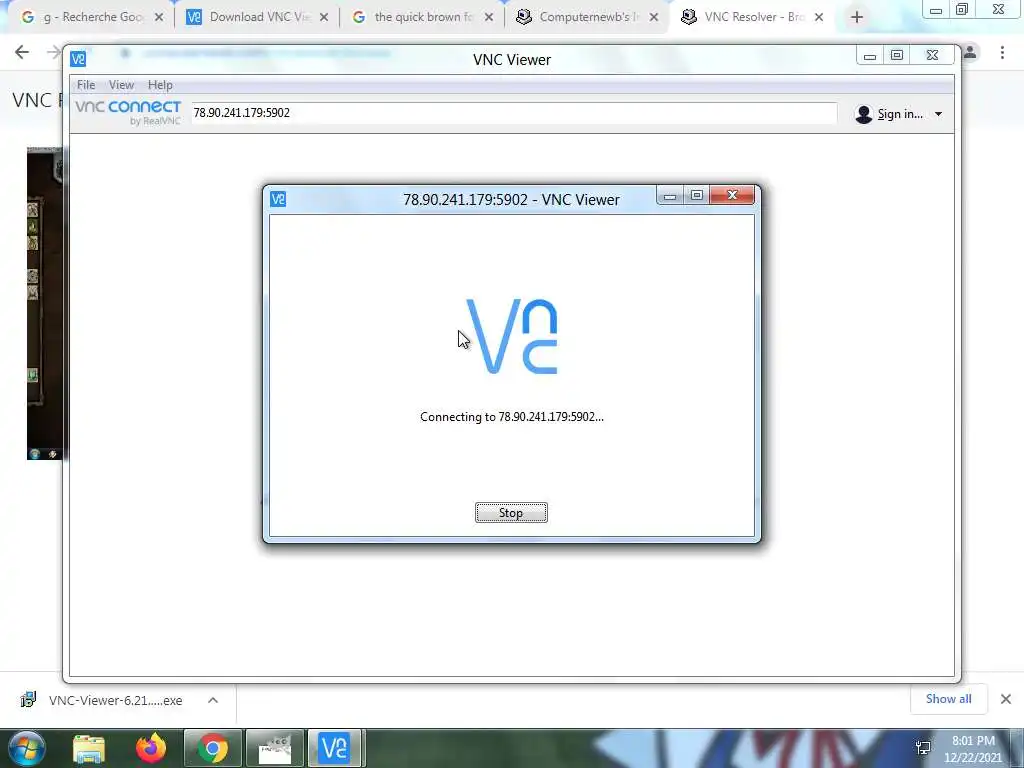Maximize the main VNC Viewer window
The width and height of the screenshot is (1024, 768).
coord(897,56)
